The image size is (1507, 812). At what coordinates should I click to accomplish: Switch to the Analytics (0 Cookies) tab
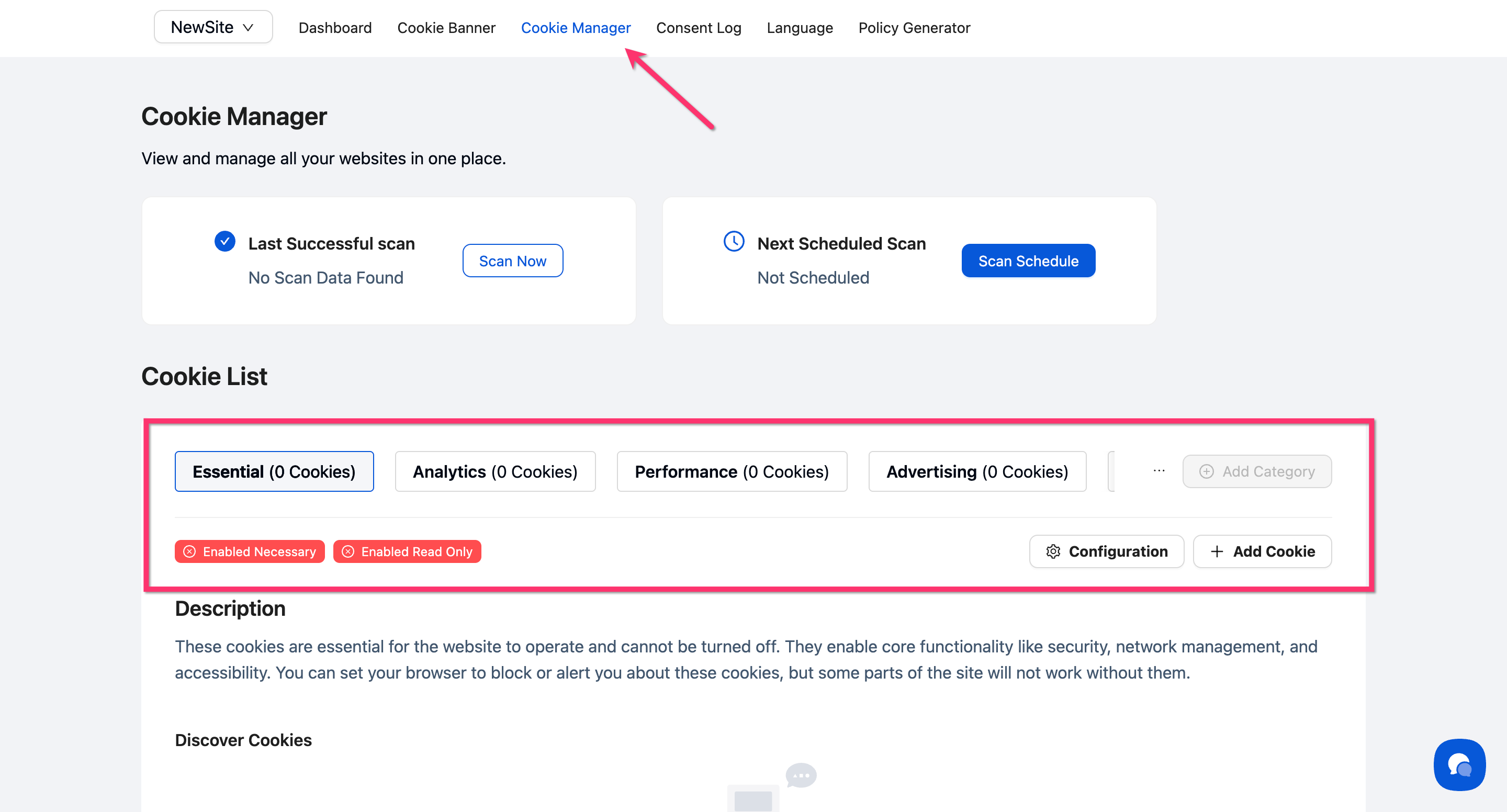pos(495,471)
